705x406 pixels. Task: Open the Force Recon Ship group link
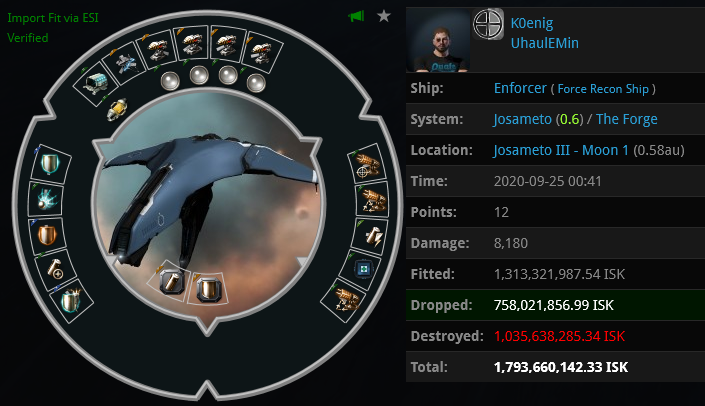pos(603,89)
